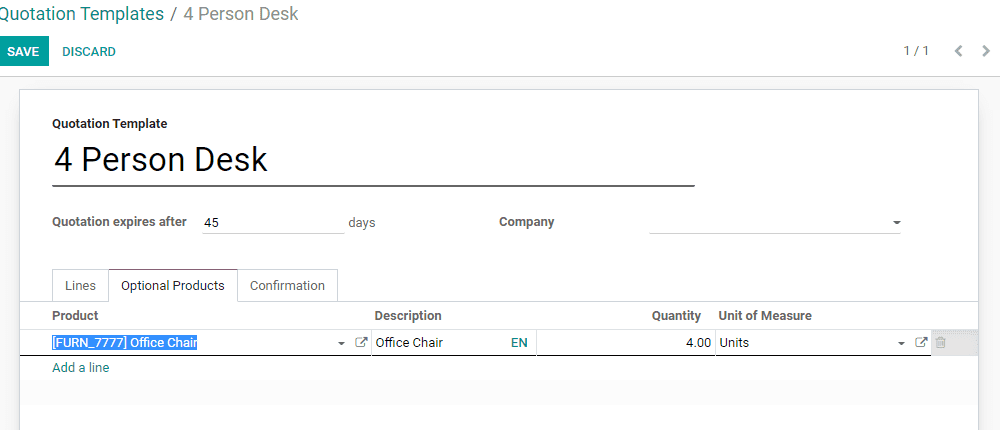This screenshot has width=1000, height=430.
Task: Click the 4 Person Desk title field
Action: [x=372, y=161]
